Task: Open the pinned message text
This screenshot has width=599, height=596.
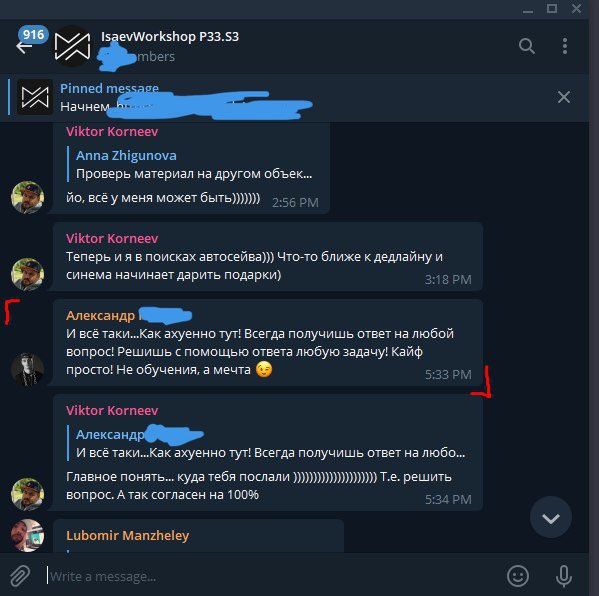Action: point(186,97)
